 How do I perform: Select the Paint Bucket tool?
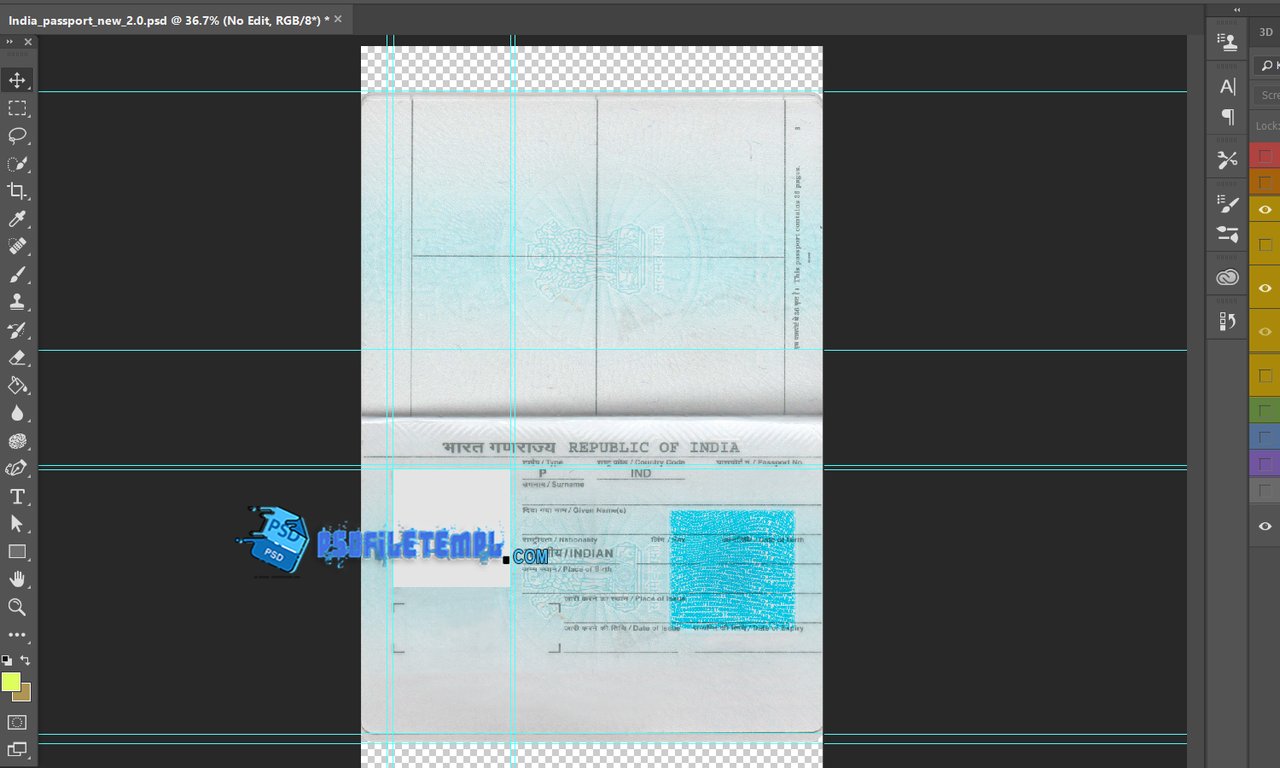(x=17, y=385)
